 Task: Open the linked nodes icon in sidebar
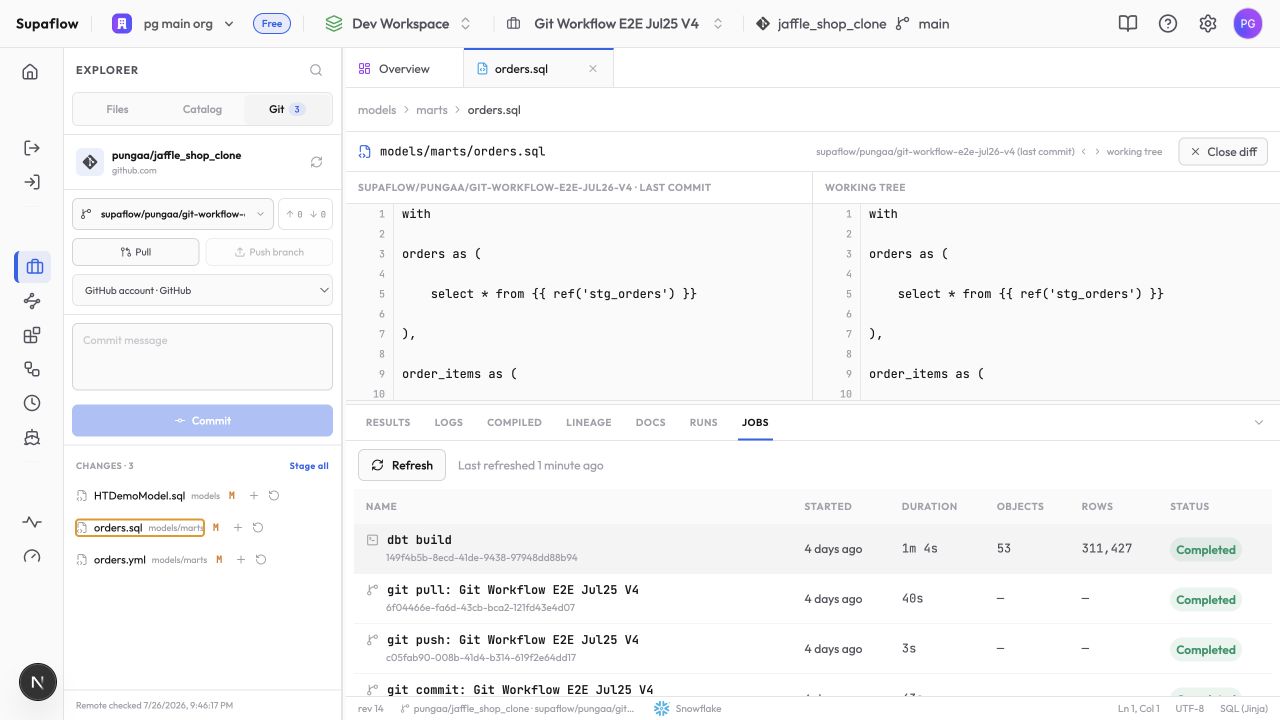(x=32, y=369)
